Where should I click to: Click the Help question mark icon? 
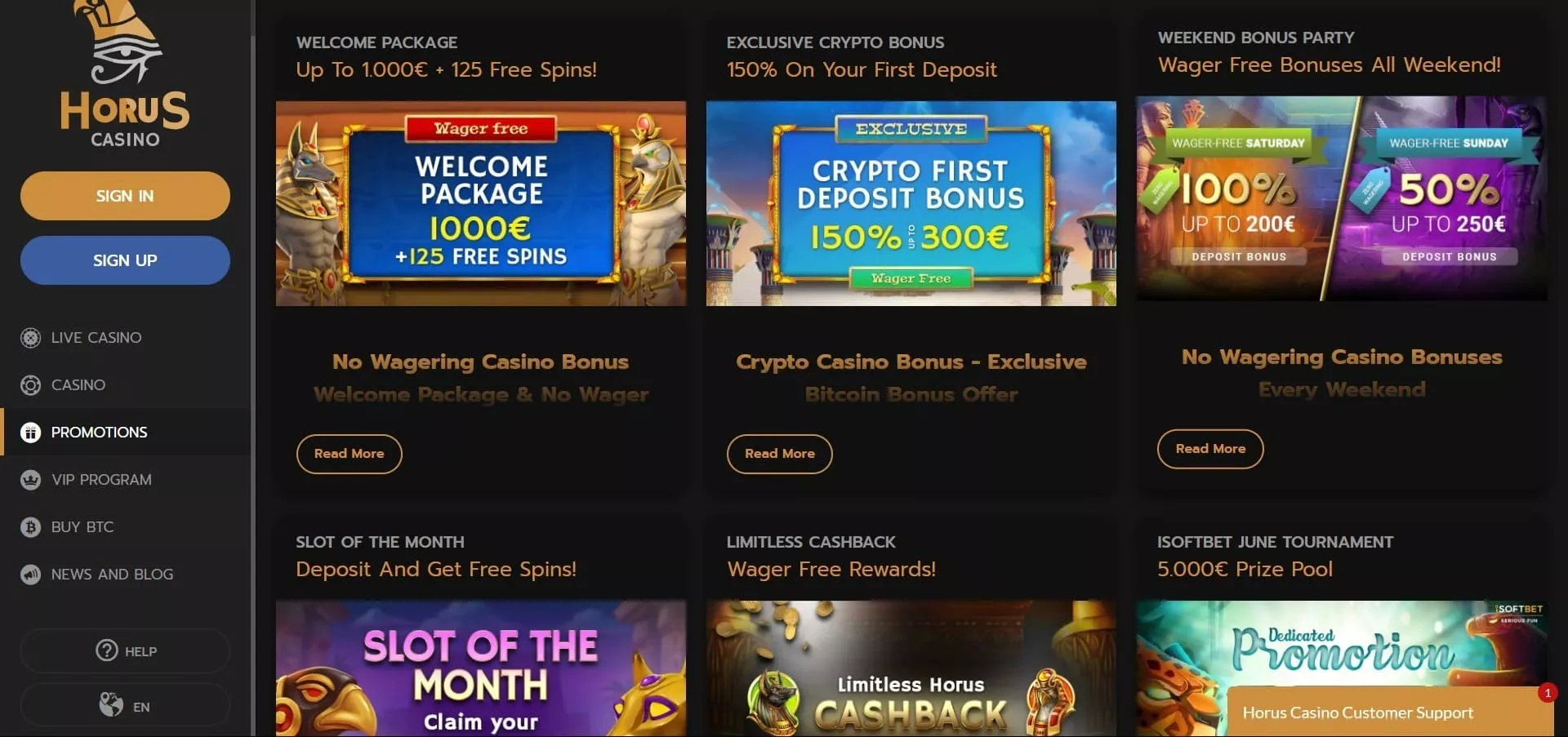[x=107, y=650]
